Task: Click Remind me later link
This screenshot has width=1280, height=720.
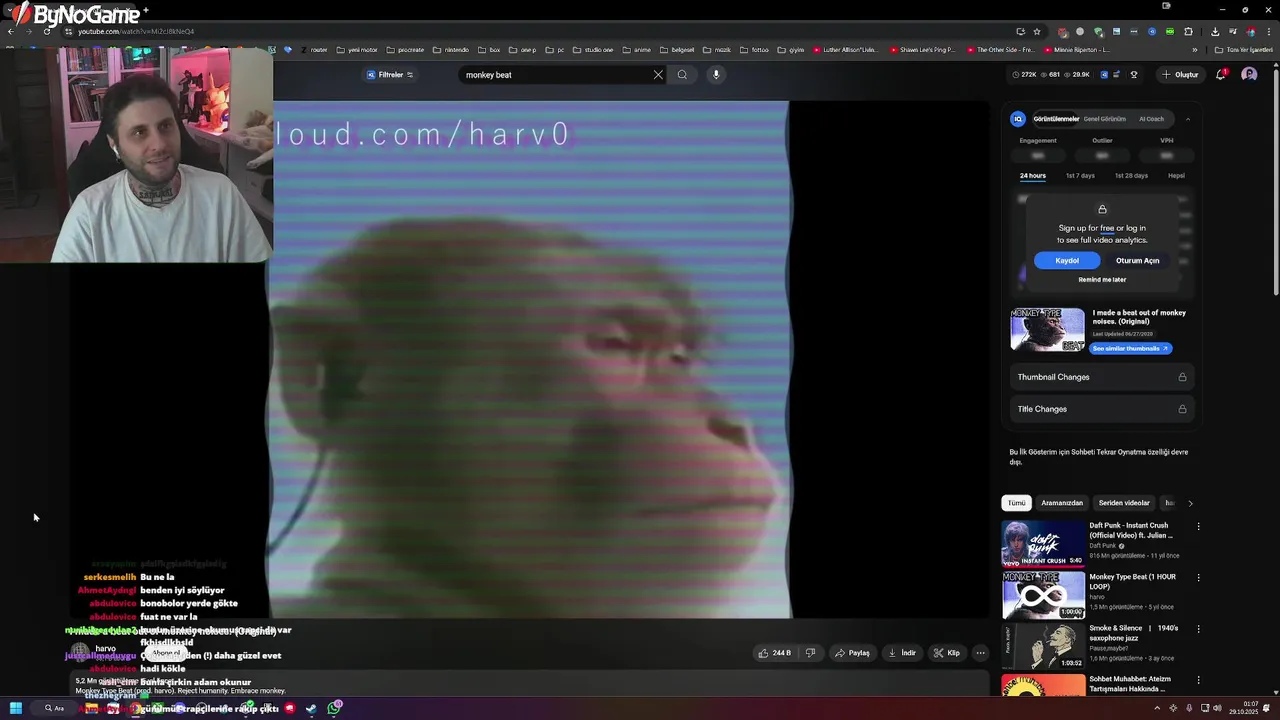Action: 1102,280
